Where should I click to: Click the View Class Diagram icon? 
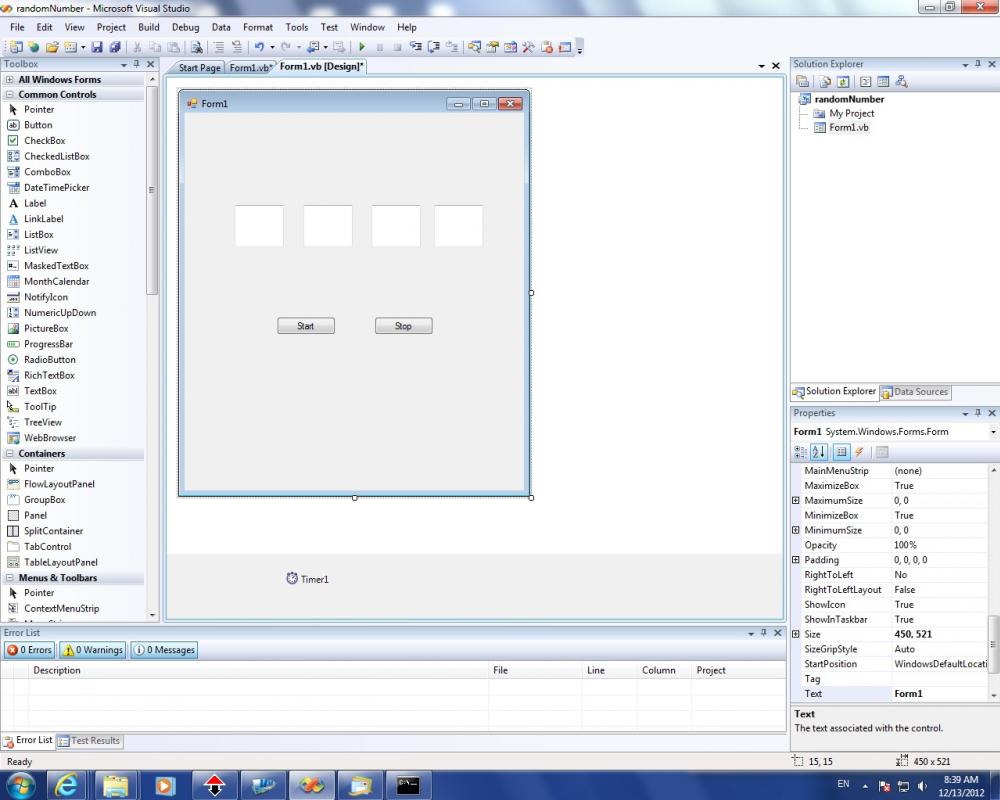pyautogui.click(x=901, y=81)
